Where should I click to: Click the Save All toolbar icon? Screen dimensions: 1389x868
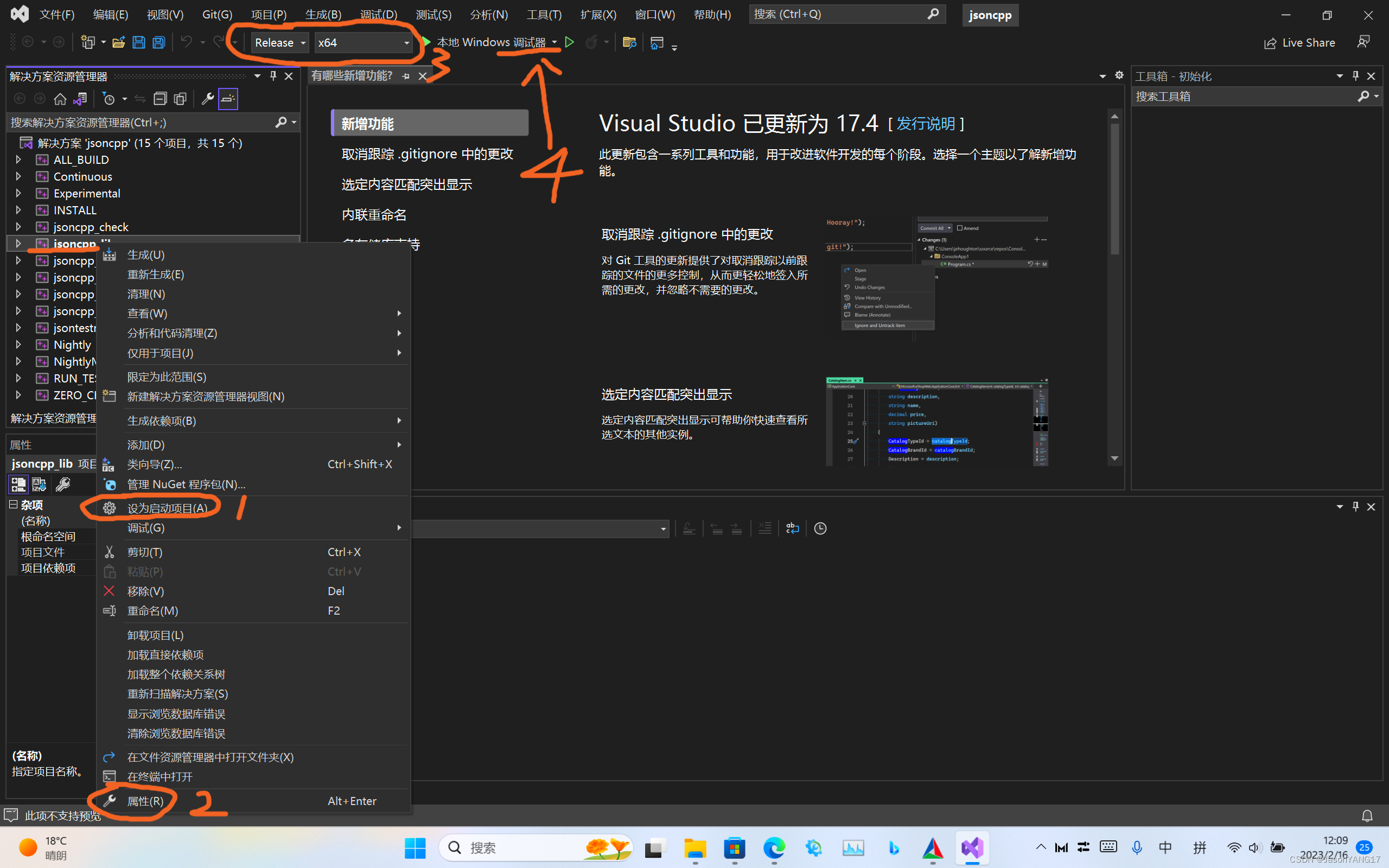point(159,42)
